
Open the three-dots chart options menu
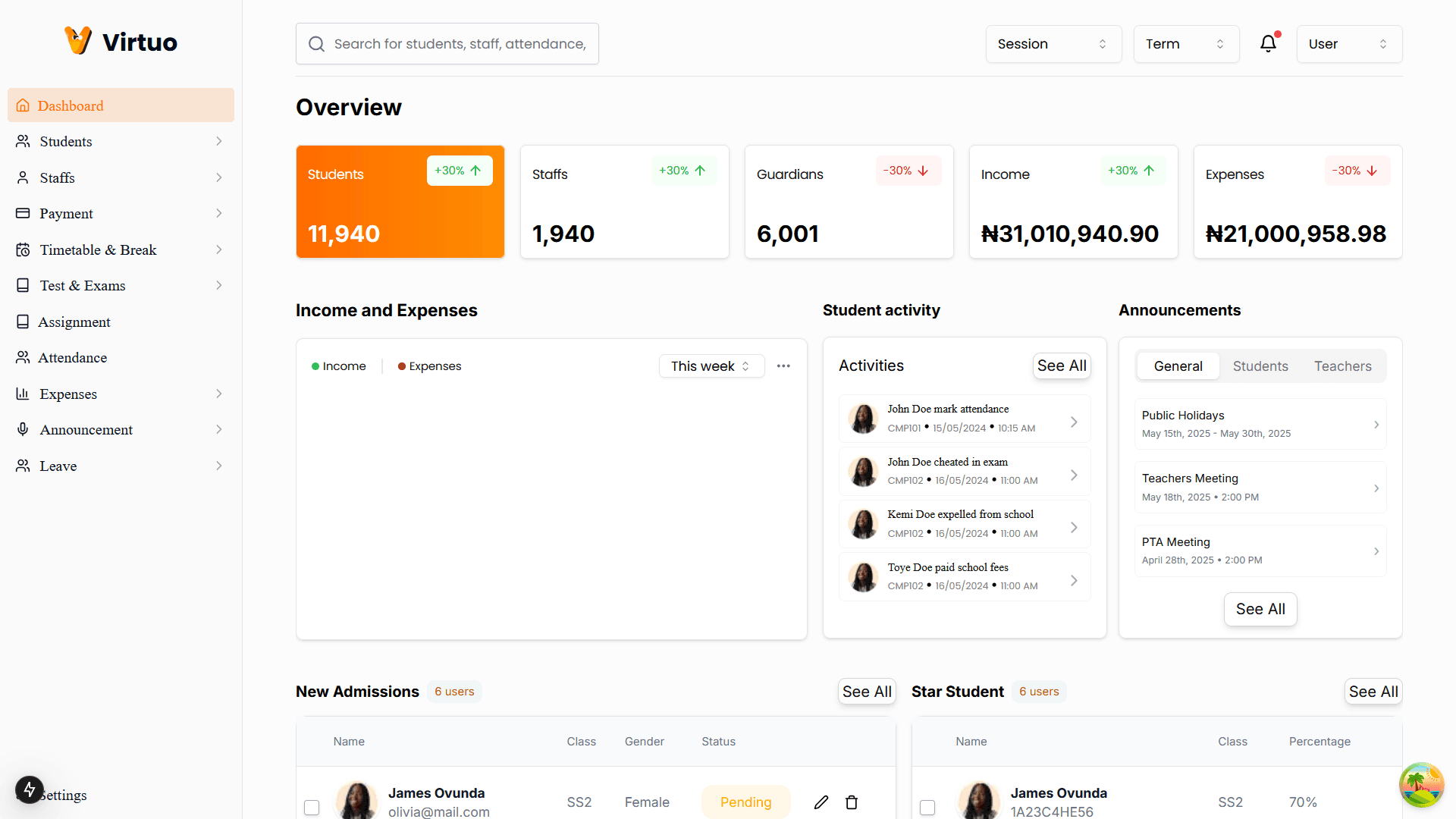click(x=783, y=366)
